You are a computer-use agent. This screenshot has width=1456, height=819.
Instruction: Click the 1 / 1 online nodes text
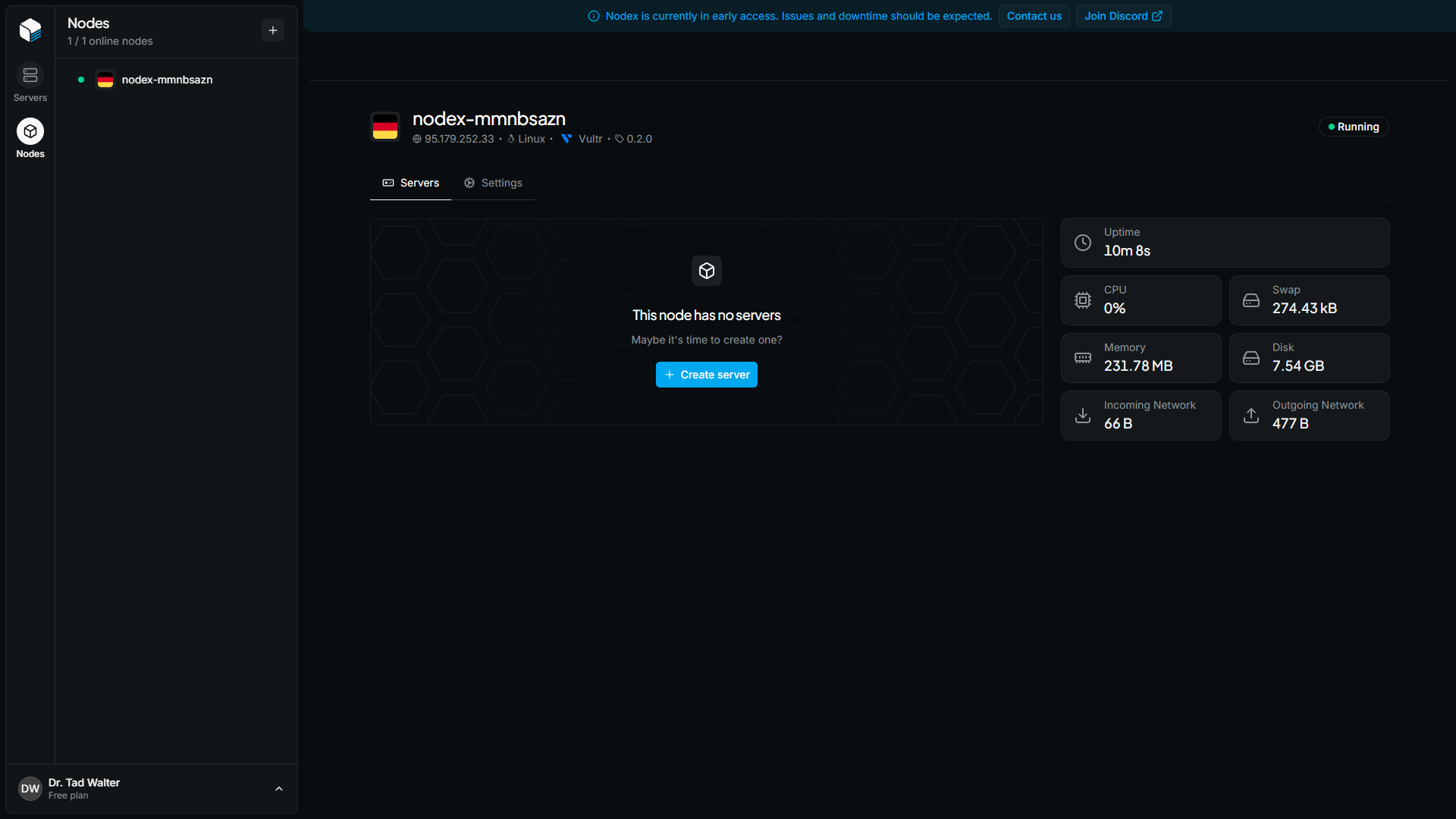[110, 41]
